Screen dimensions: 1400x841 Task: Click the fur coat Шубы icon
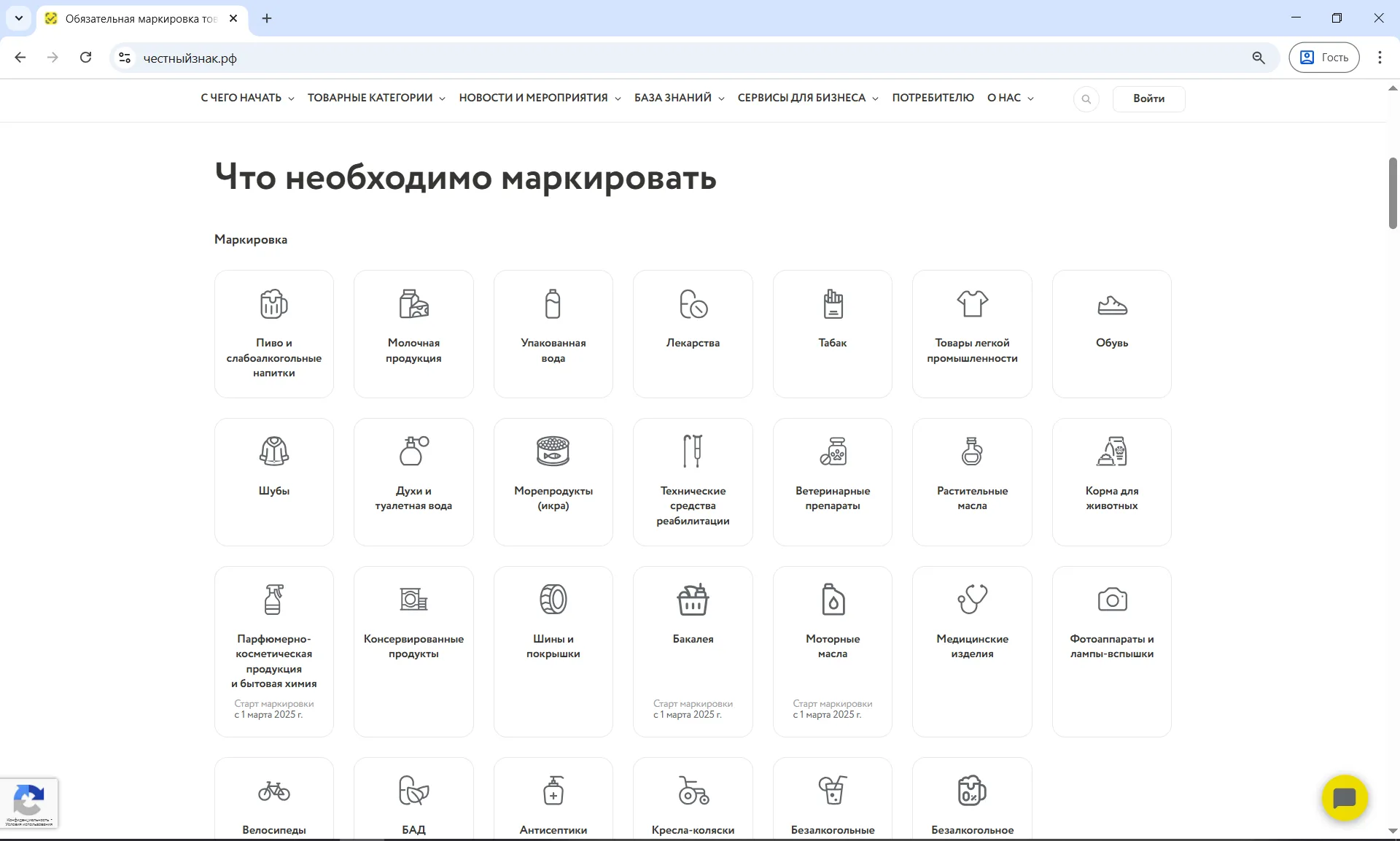273,451
